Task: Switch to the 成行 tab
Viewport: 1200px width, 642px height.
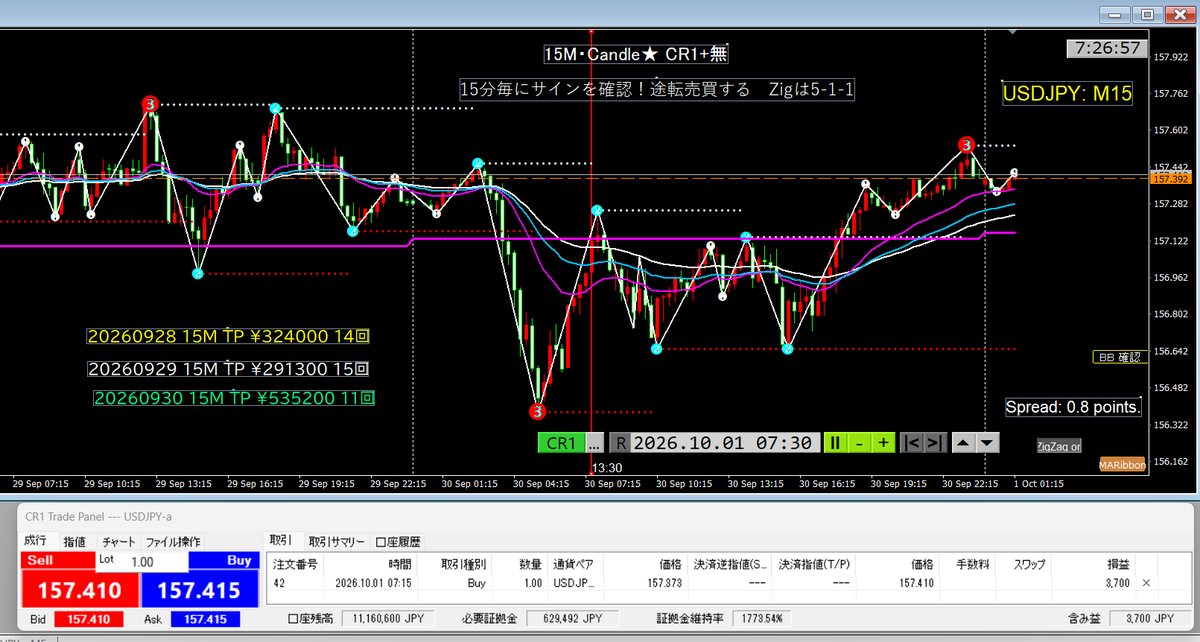Action: pyautogui.click(x=36, y=541)
